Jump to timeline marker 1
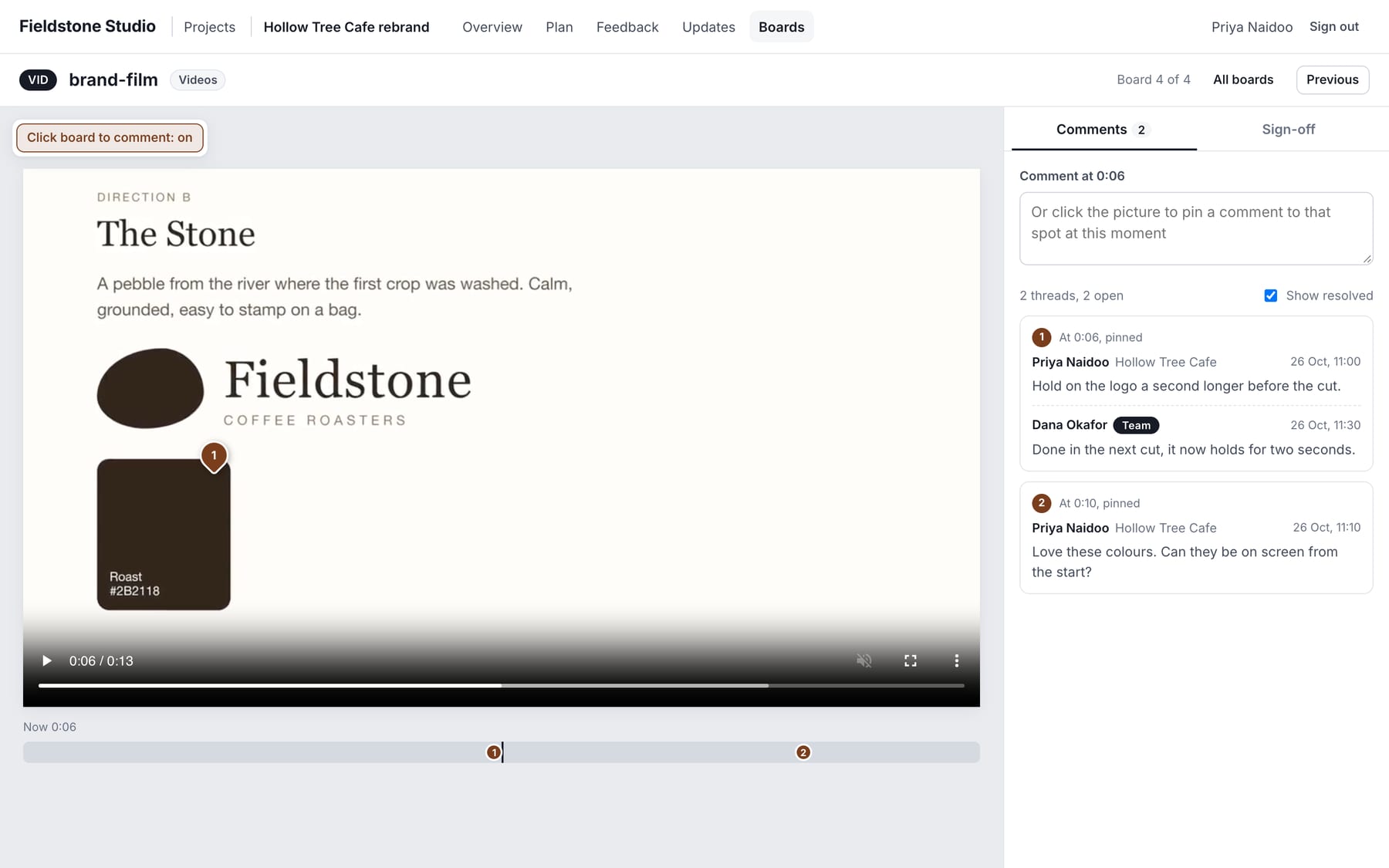Image resolution: width=1389 pixels, height=868 pixels. 494,752
